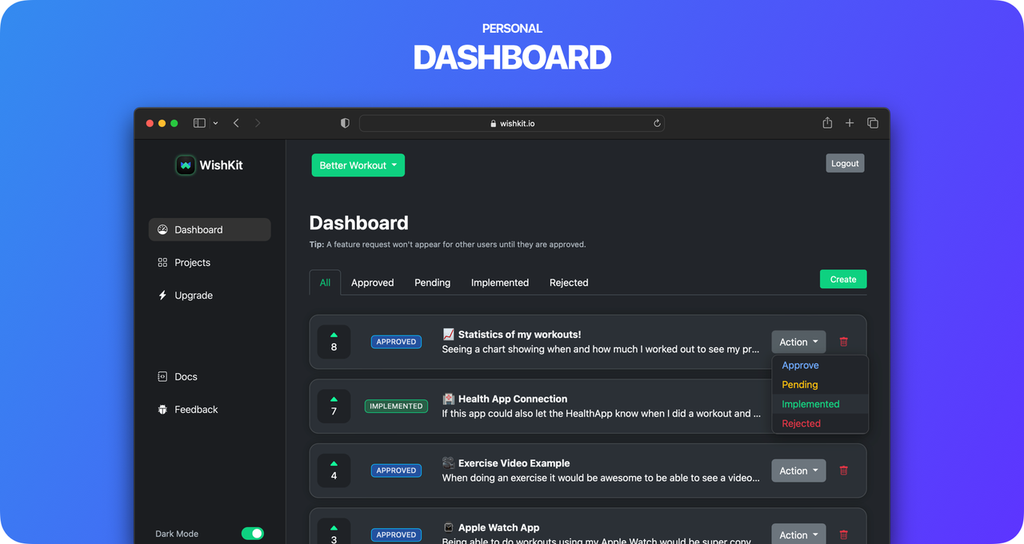Viewport: 1024px width, 544px height.
Task: Click the APPROVED badge on Statistics request
Action: click(396, 342)
